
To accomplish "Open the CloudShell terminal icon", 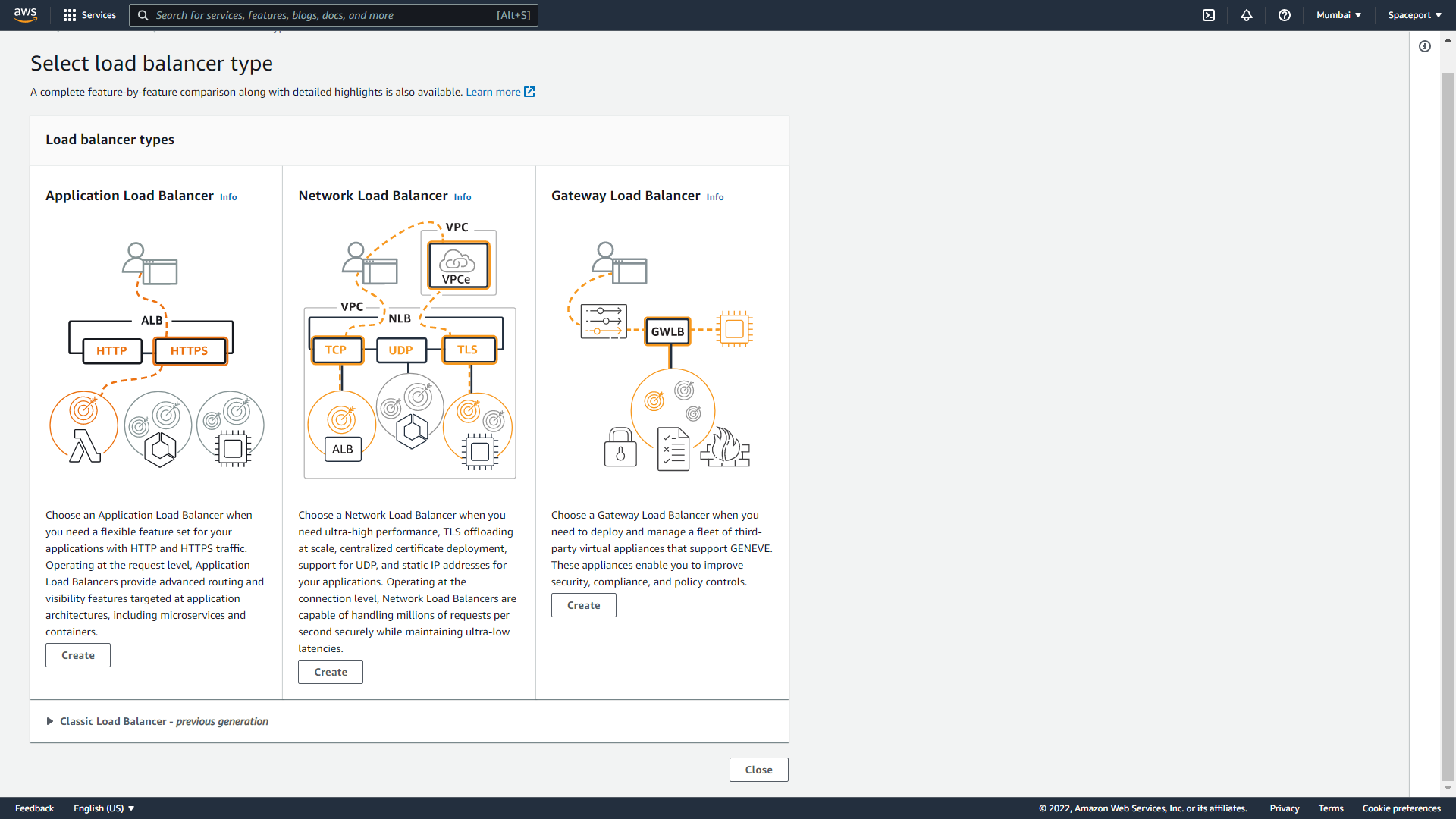I will (x=1209, y=15).
